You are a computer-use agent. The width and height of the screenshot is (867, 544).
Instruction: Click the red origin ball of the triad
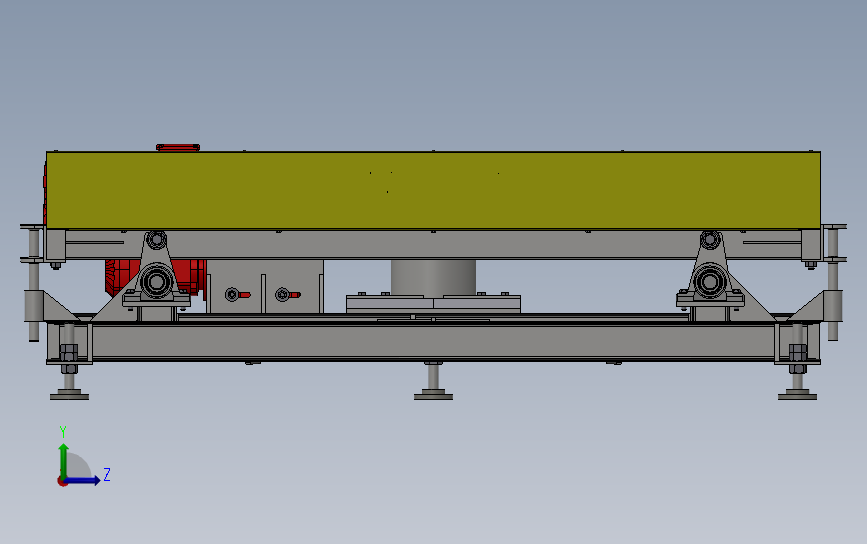(x=62, y=482)
